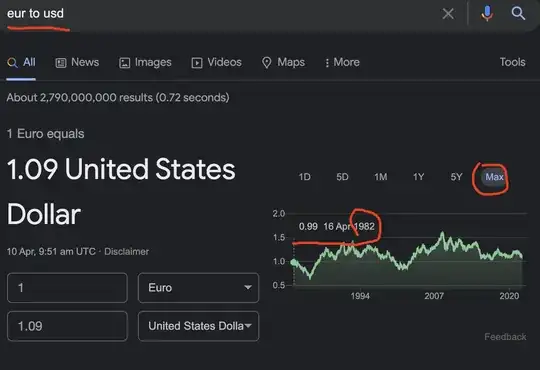Run the search with the magnifier icon
Screen dimensions: 540x370
pyautogui.click(x=518, y=13)
